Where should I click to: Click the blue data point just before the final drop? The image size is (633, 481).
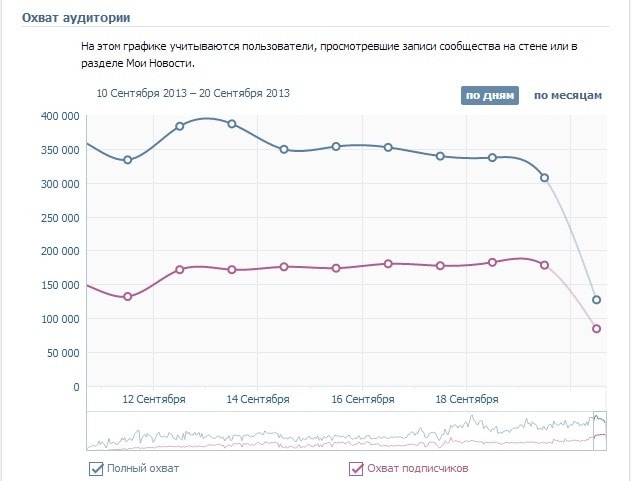[545, 178]
